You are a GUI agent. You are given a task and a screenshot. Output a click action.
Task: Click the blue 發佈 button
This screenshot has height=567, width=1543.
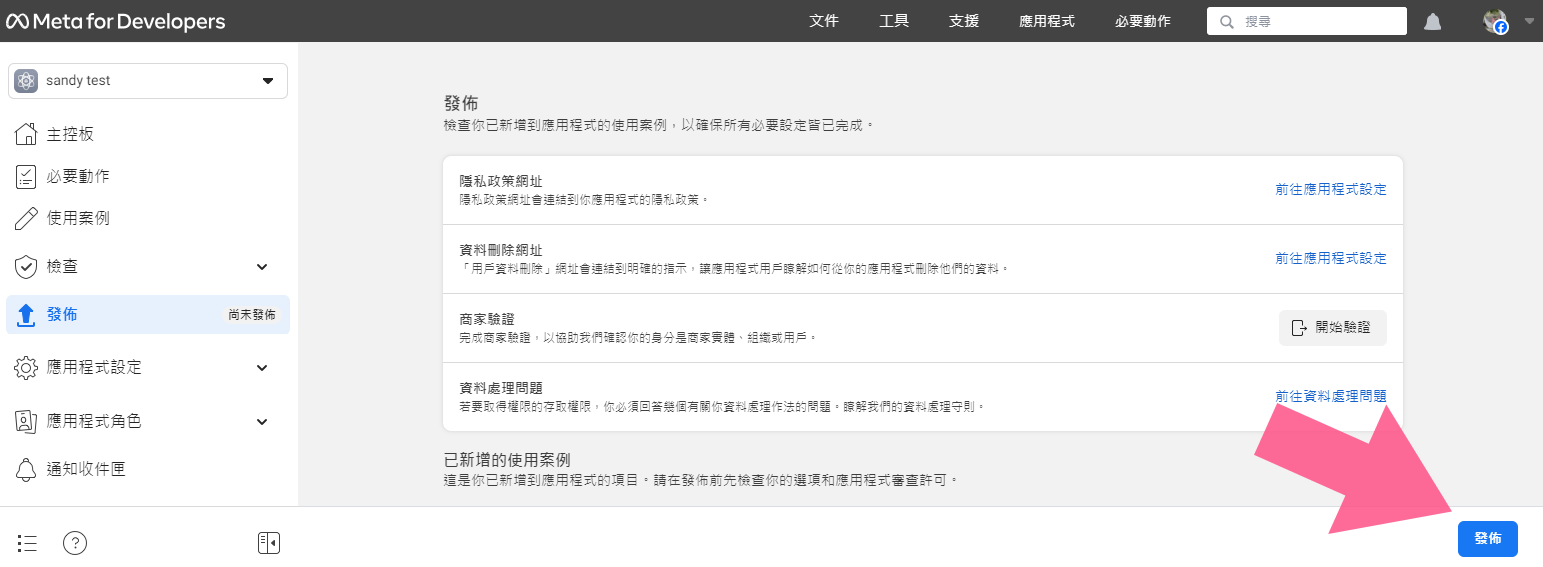click(x=1488, y=538)
